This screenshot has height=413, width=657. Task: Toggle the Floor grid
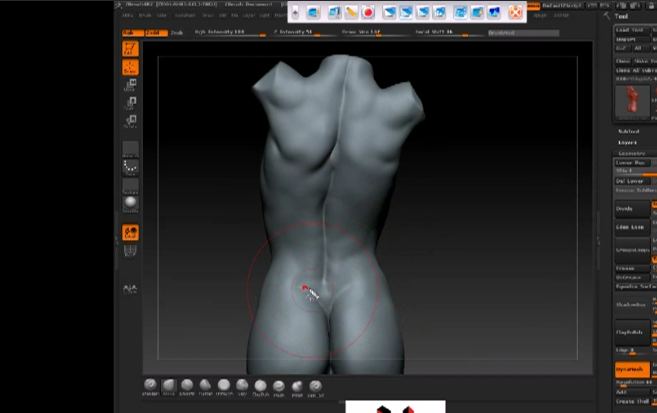(130, 250)
